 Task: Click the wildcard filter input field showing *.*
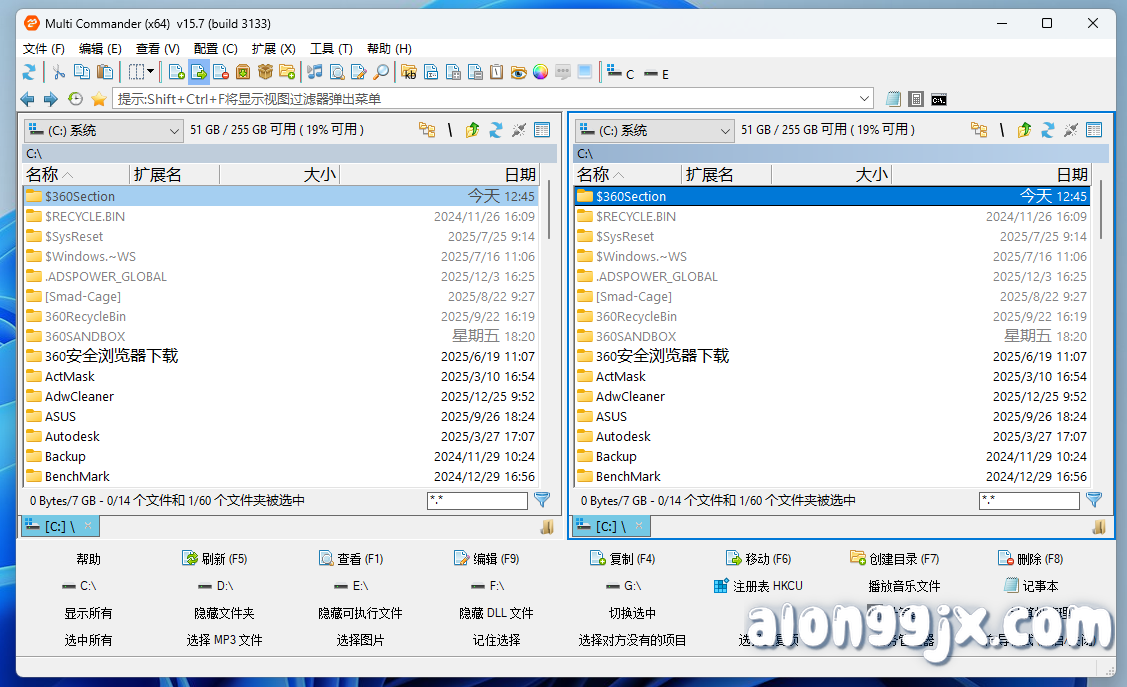477,500
